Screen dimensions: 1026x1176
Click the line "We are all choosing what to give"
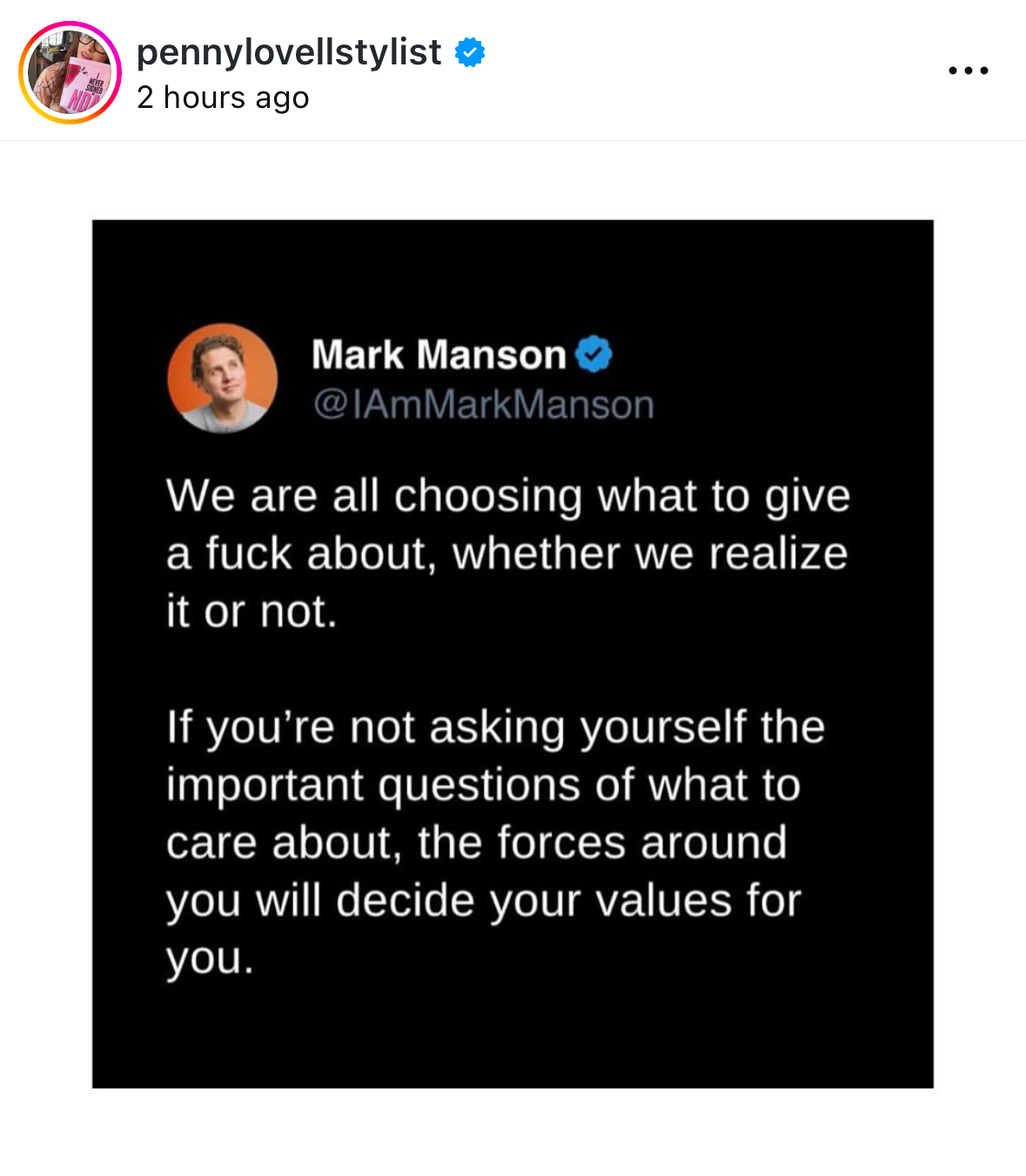(x=508, y=496)
